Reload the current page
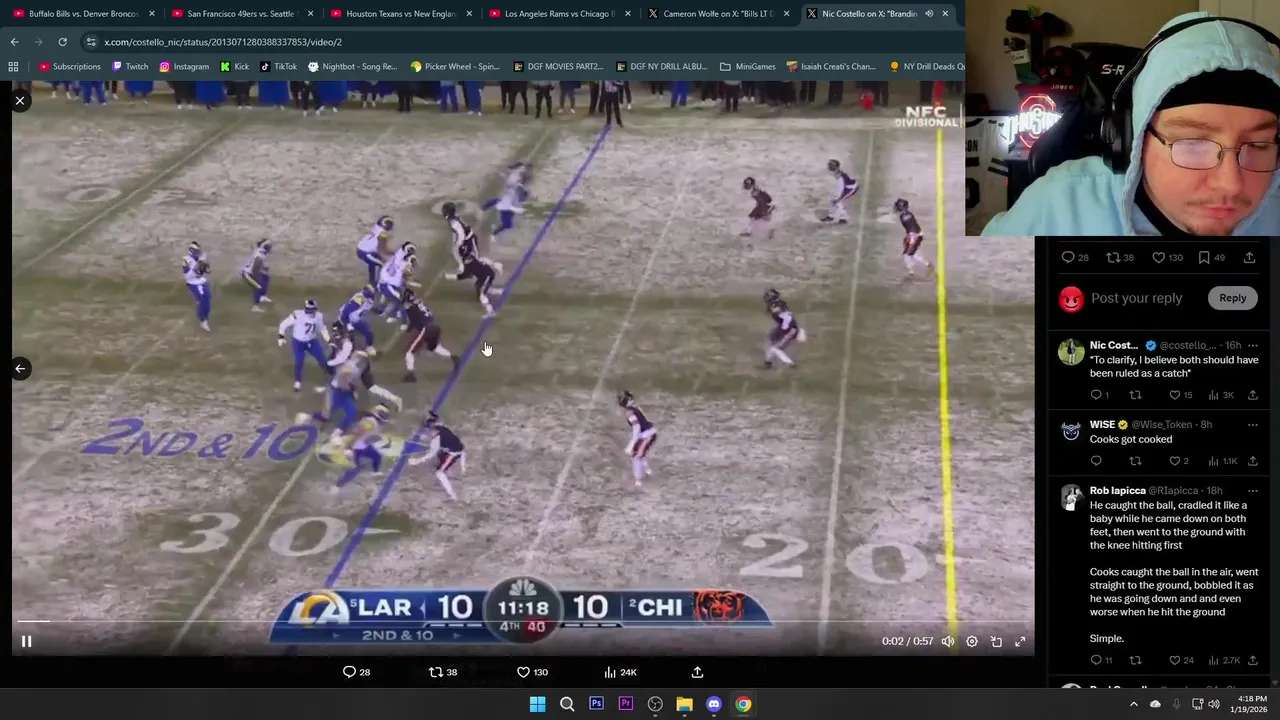1280x720 pixels. pos(62,42)
